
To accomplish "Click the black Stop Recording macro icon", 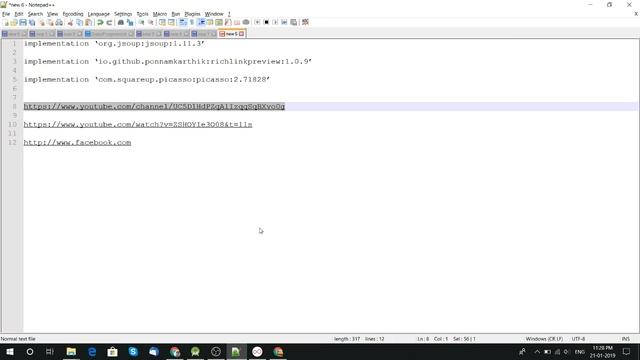I will [266, 22].
